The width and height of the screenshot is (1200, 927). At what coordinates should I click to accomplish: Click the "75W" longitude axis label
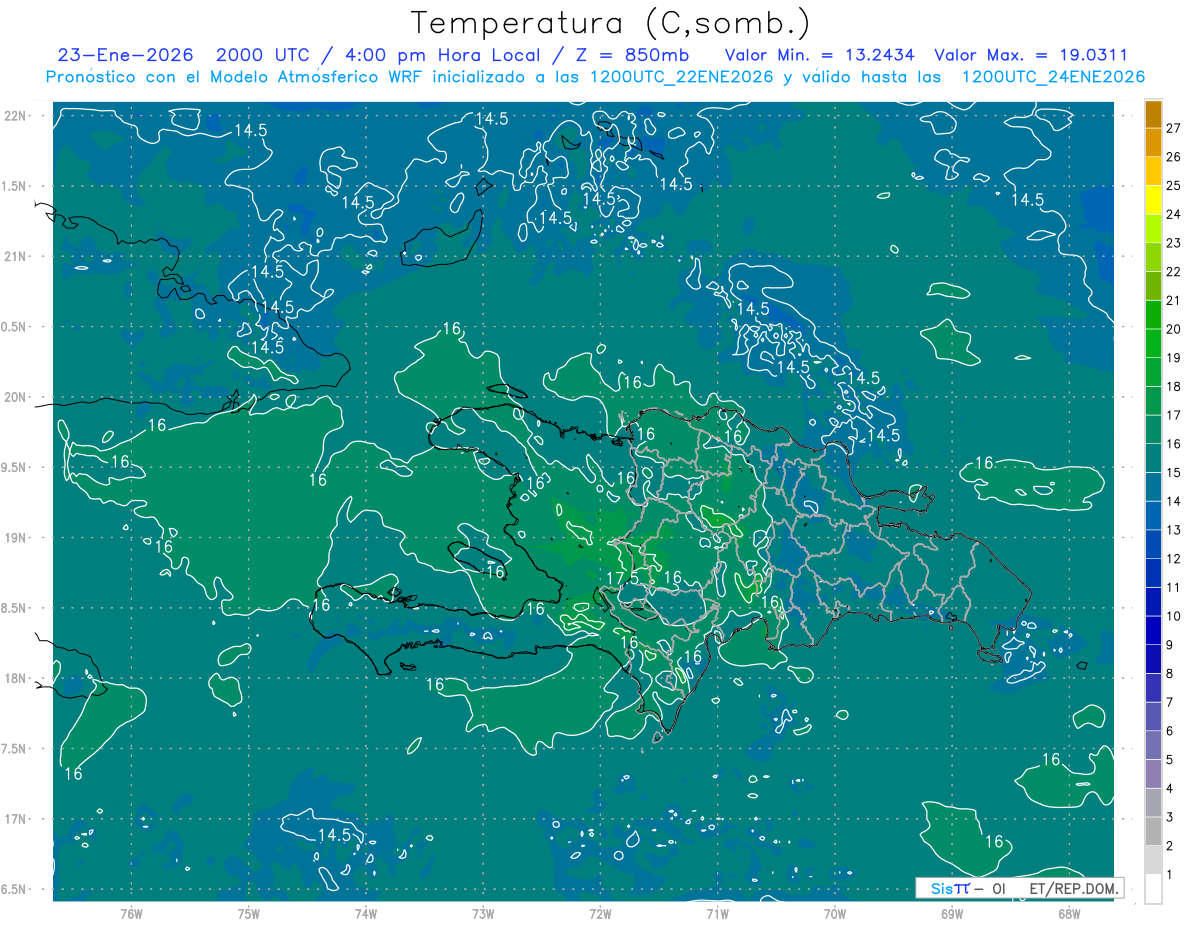(249, 914)
